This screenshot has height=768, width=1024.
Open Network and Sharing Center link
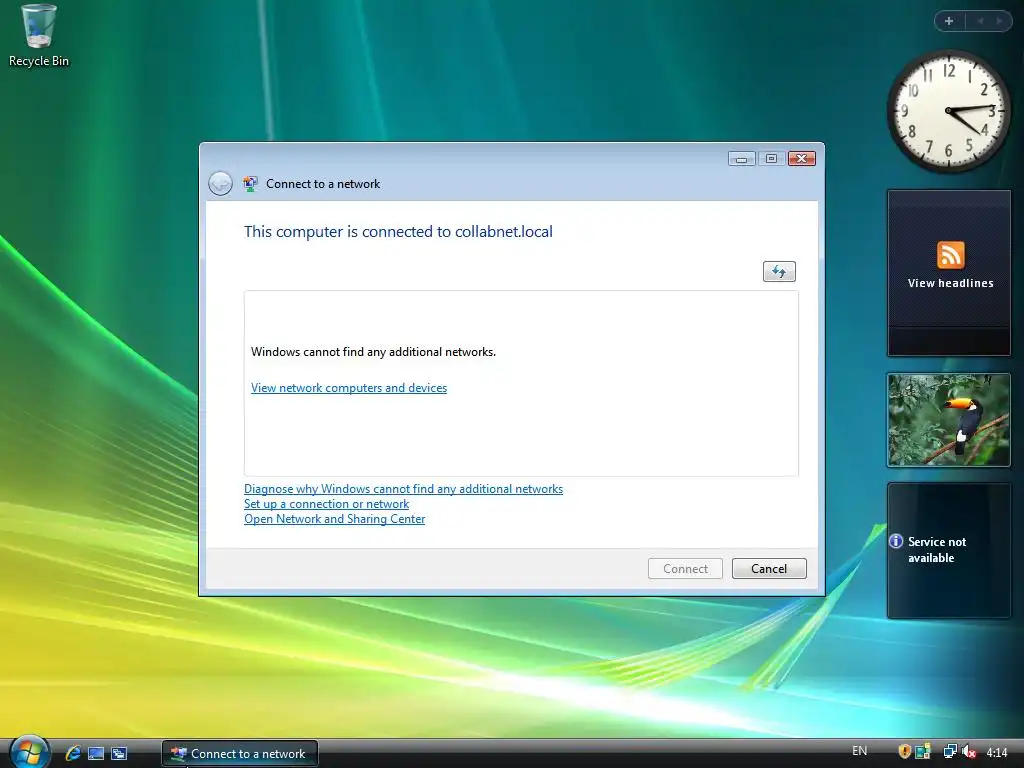(x=334, y=519)
